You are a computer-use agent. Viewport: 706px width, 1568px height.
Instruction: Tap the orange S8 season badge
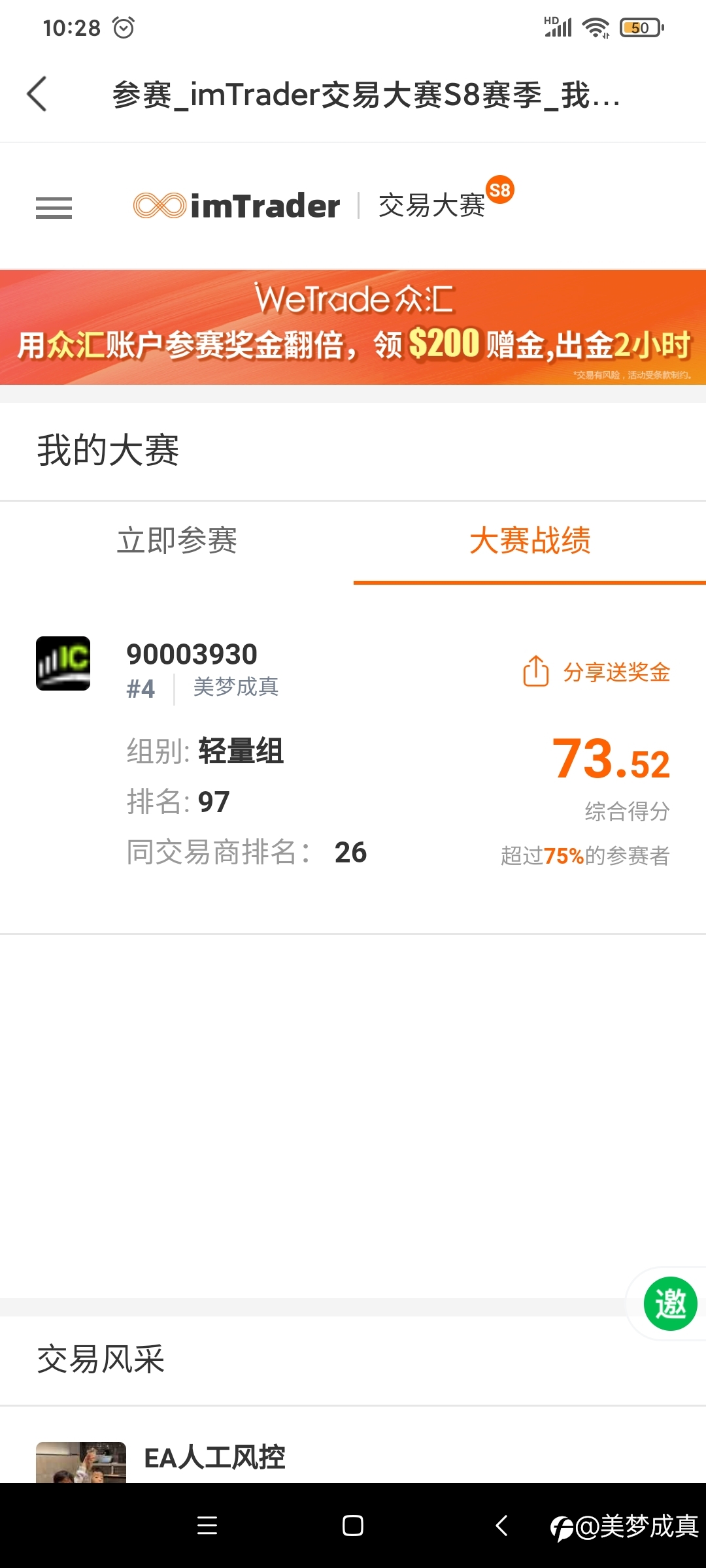[500, 190]
